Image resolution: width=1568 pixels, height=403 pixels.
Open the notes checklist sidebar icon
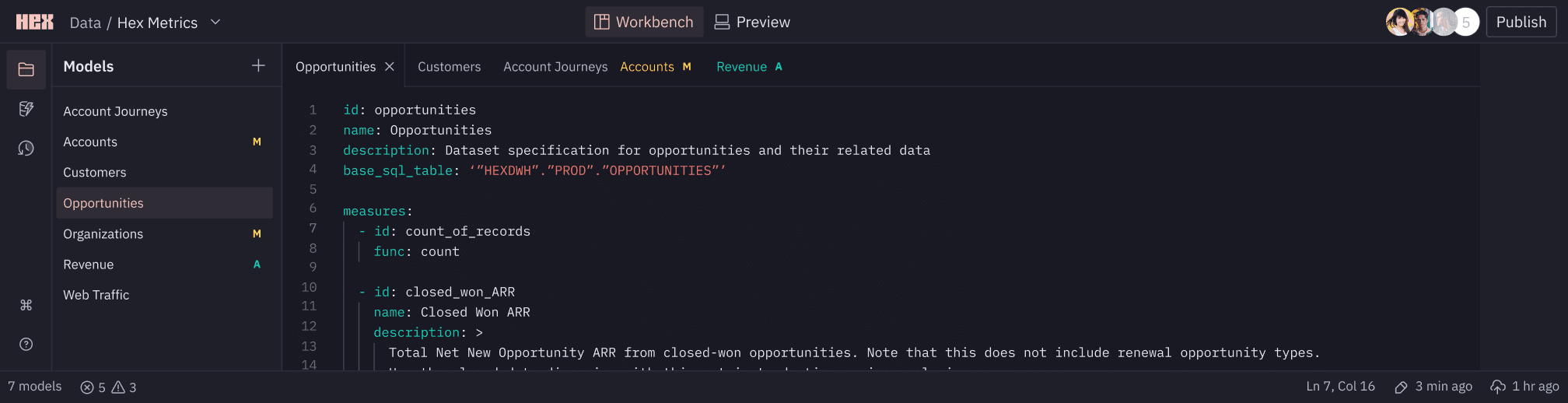pyautogui.click(x=26, y=109)
